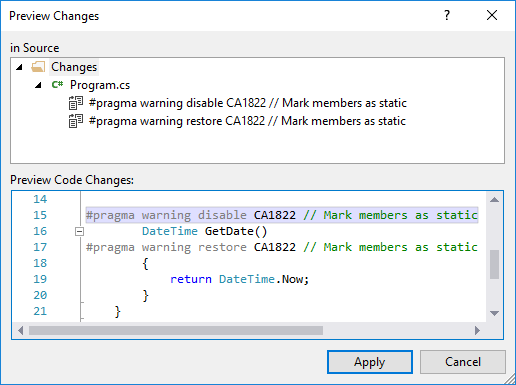Select the Changes tree item label
Screen dimensions: 516x385
pyautogui.click(x=74, y=67)
